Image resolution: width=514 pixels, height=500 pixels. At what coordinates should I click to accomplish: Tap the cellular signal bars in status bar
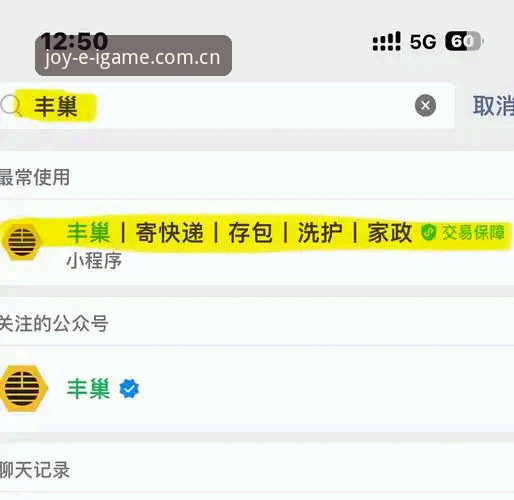point(386,41)
